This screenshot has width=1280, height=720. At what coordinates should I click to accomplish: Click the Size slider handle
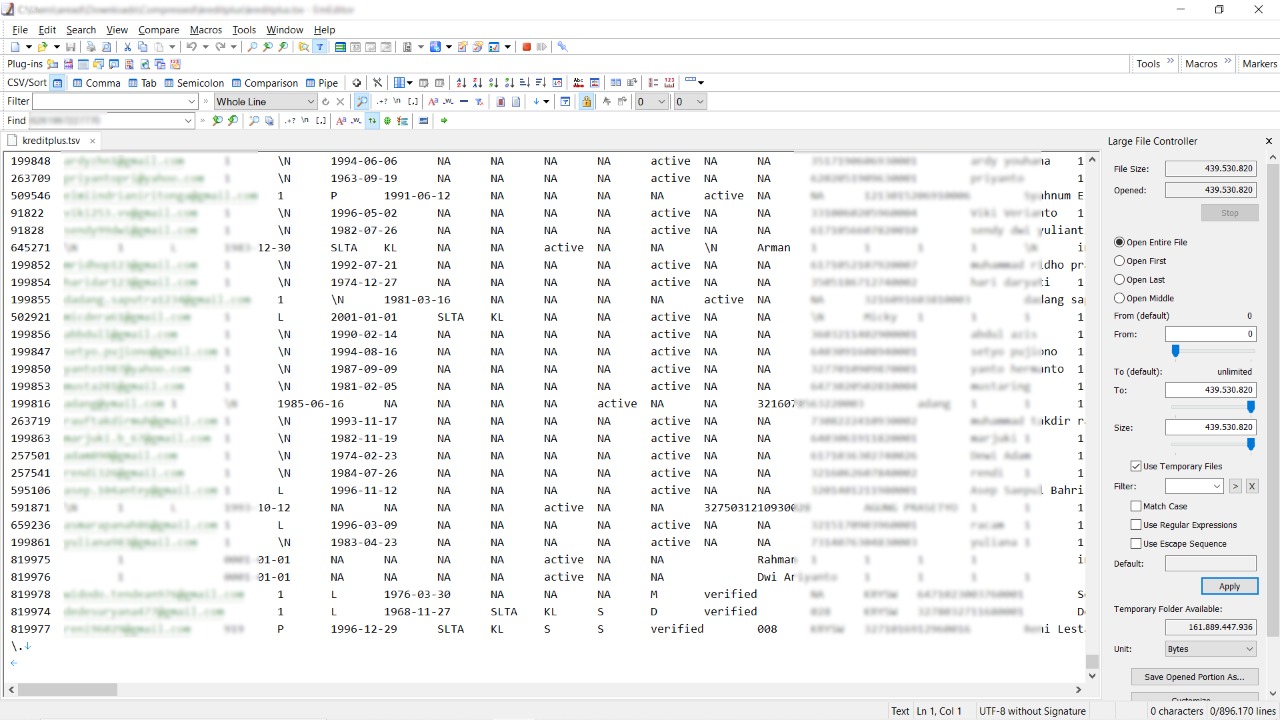(x=1250, y=444)
